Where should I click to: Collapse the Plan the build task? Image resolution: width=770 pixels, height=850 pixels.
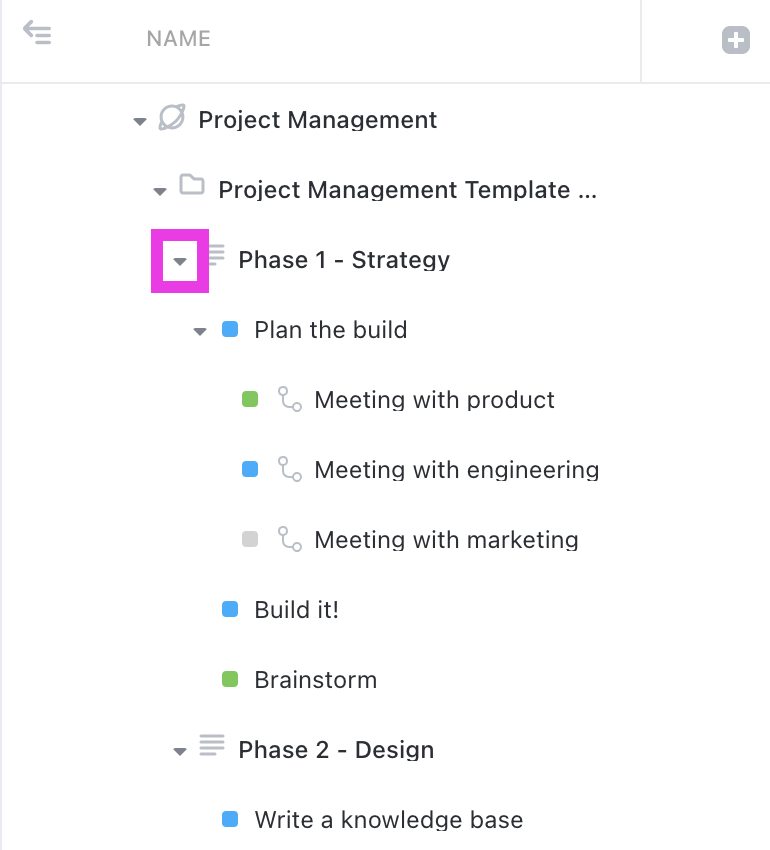coord(200,331)
